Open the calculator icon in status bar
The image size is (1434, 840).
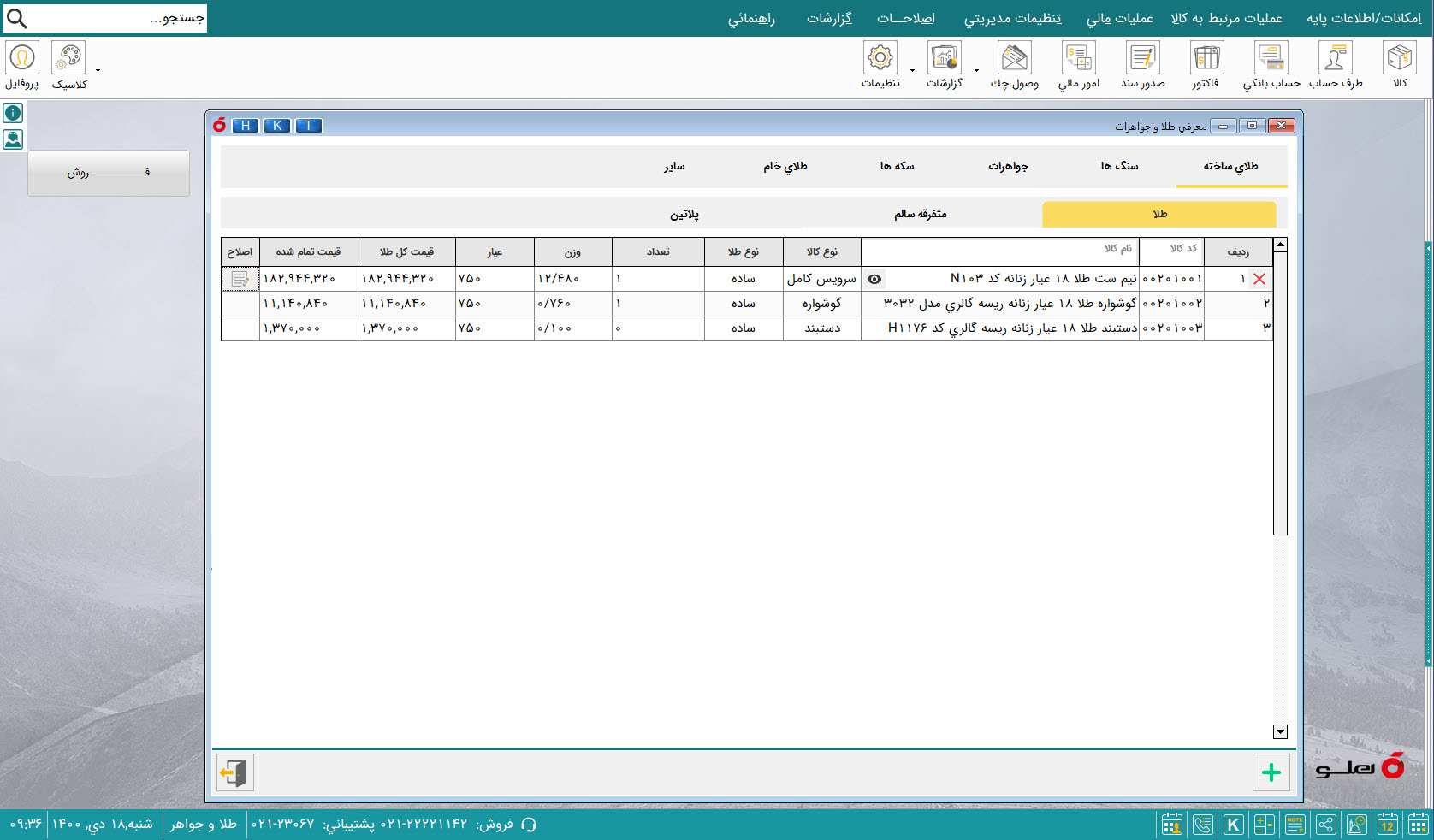pos(1264,825)
